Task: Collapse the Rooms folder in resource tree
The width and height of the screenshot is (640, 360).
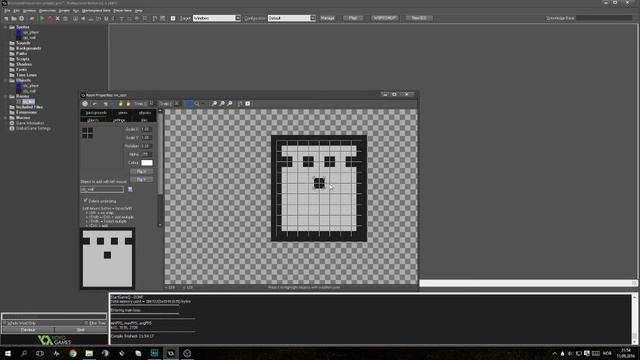Action: (6, 96)
